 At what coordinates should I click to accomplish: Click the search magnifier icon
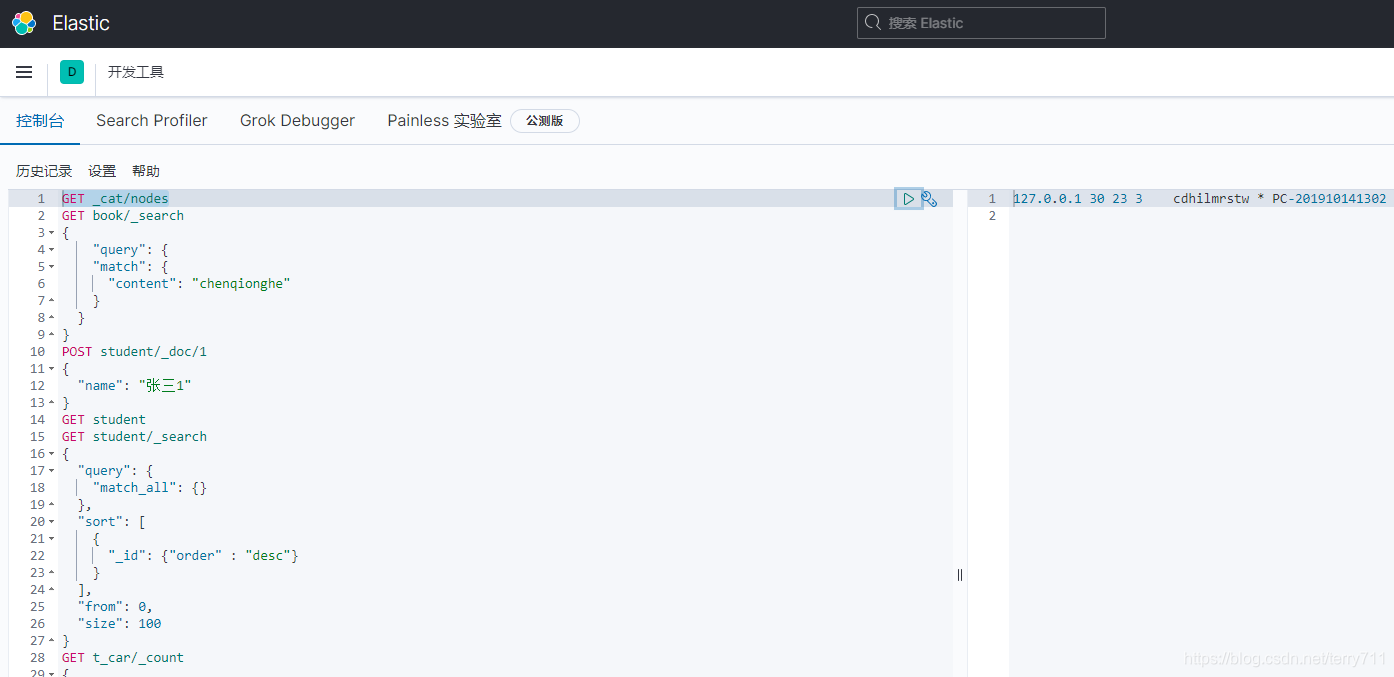tap(873, 23)
